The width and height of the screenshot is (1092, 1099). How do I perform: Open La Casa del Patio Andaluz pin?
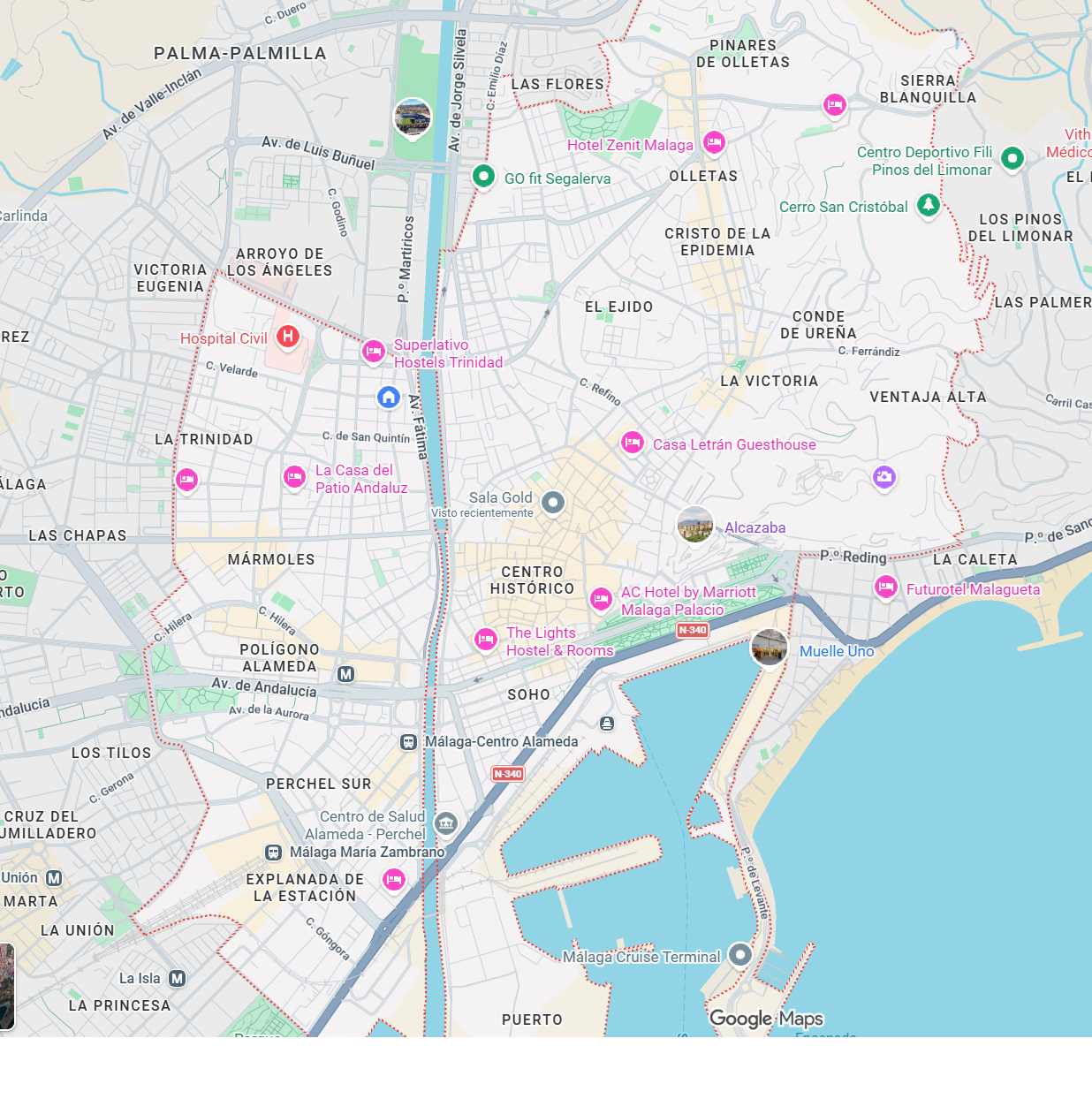[x=294, y=477]
